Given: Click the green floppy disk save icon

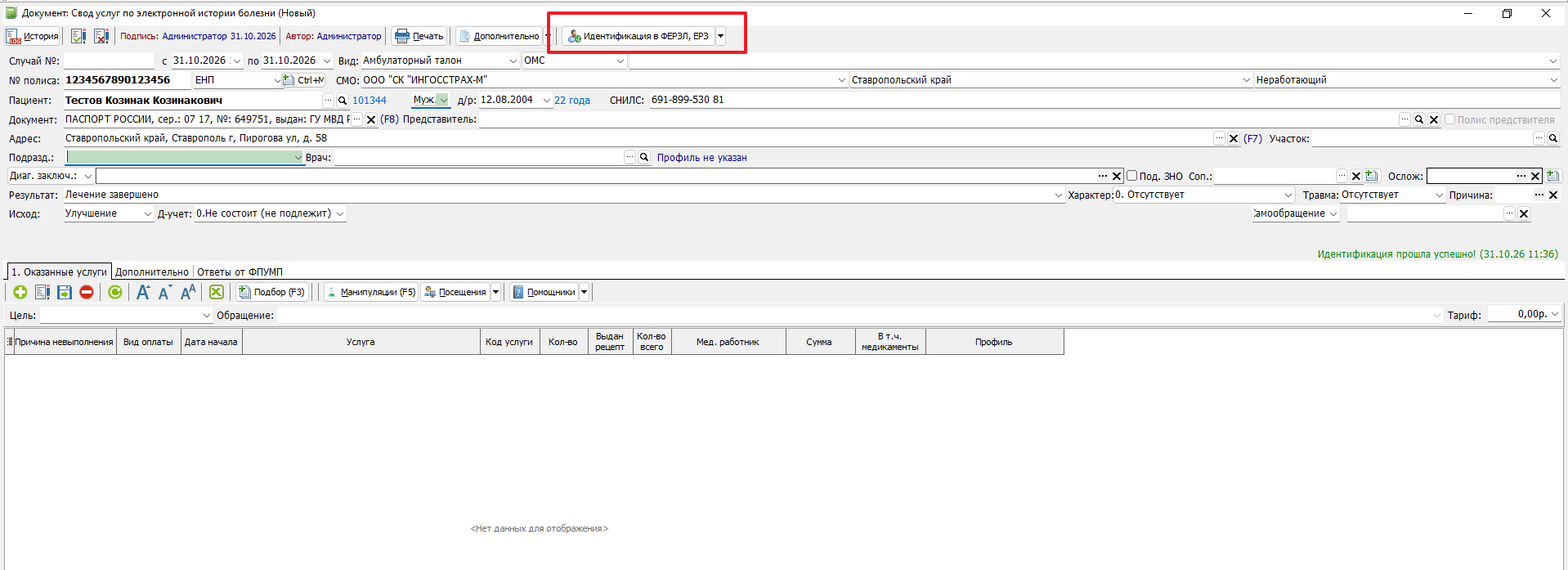Looking at the screenshot, I should [x=65, y=292].
